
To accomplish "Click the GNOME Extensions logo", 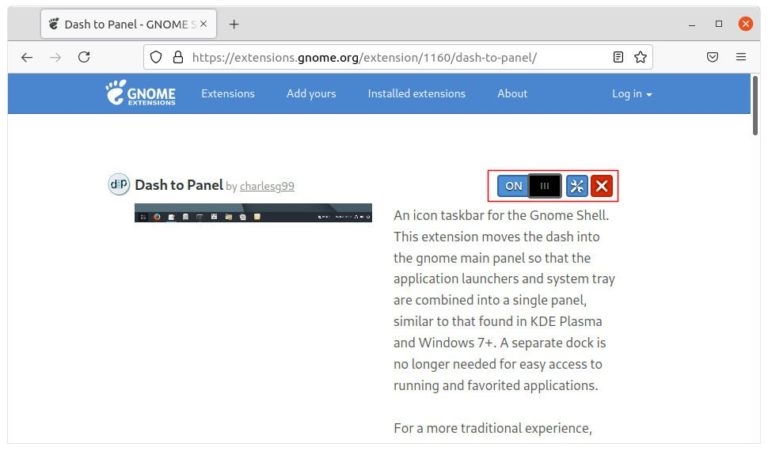I will click(141, 93).
